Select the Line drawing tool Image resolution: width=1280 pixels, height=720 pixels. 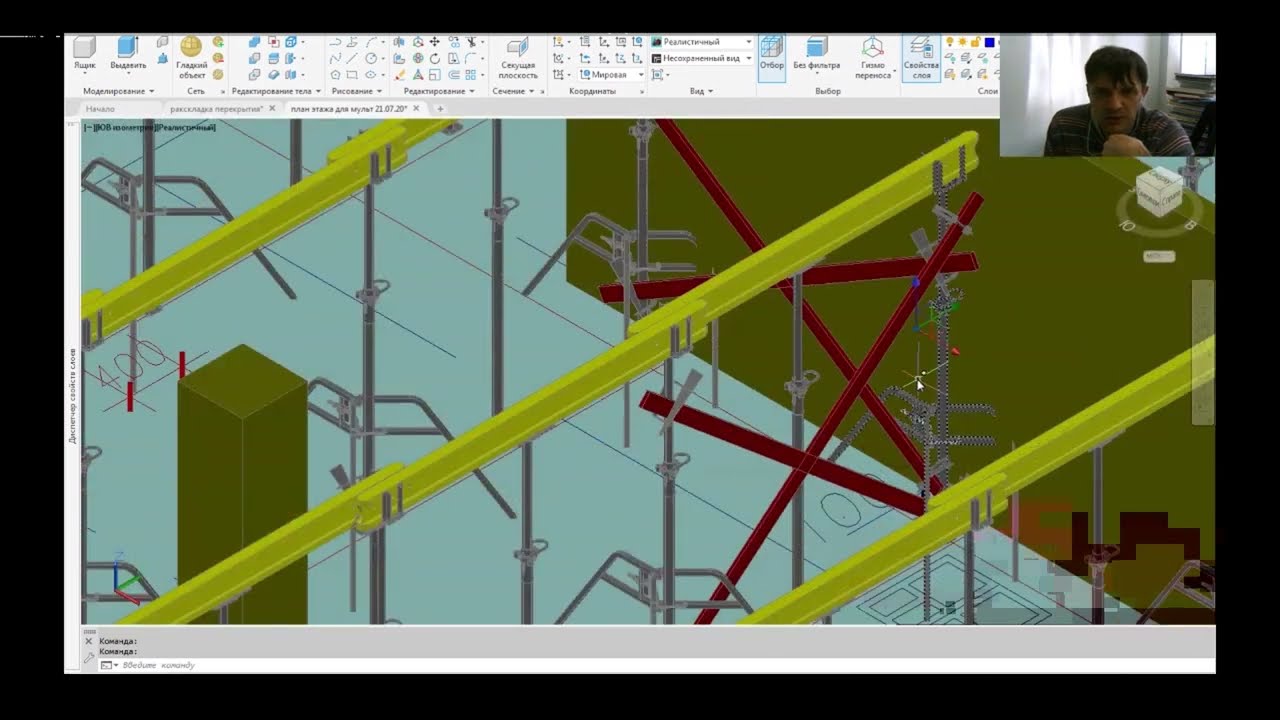pyautogui.click(x=352, y=59)
